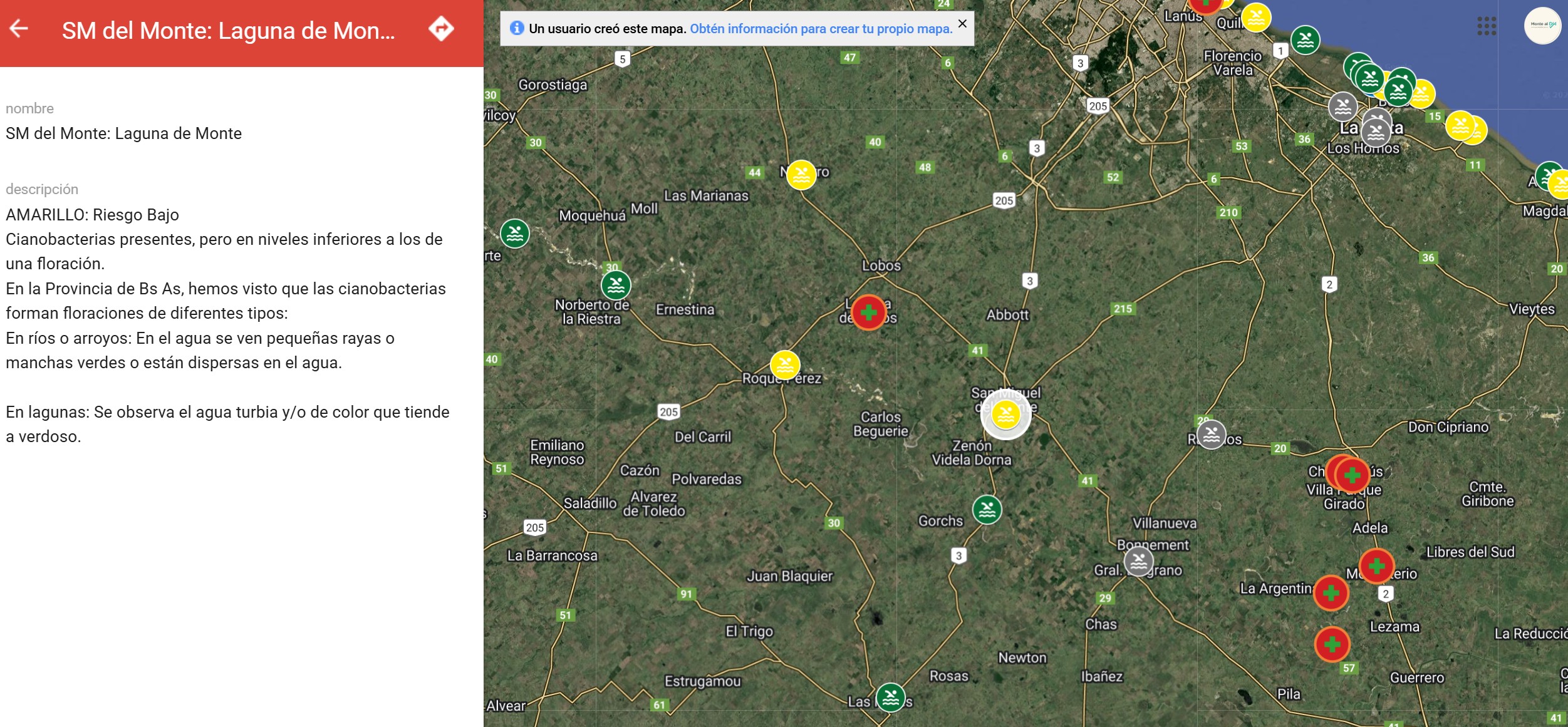Click the account profile avatar
Screen dimensions: 1568x727
coord(1542,26)
